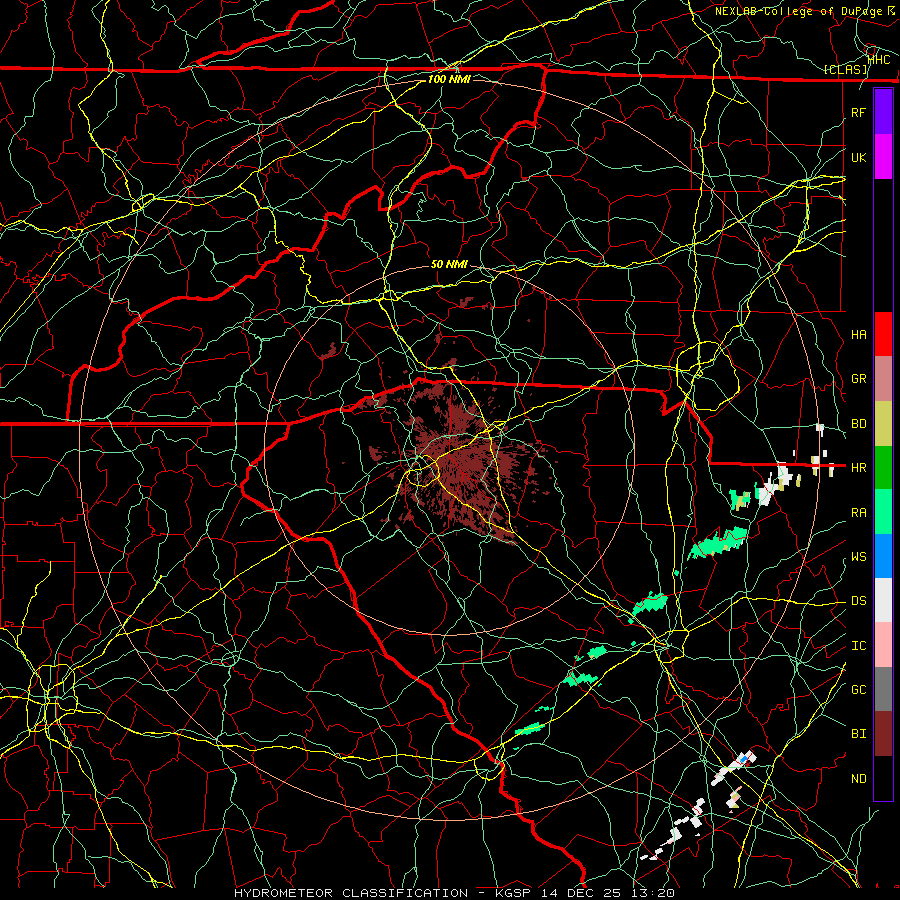900x900 pixels.
Task: Pick the HR heavy rain green swatch
Action: click(x=883, y=468)
